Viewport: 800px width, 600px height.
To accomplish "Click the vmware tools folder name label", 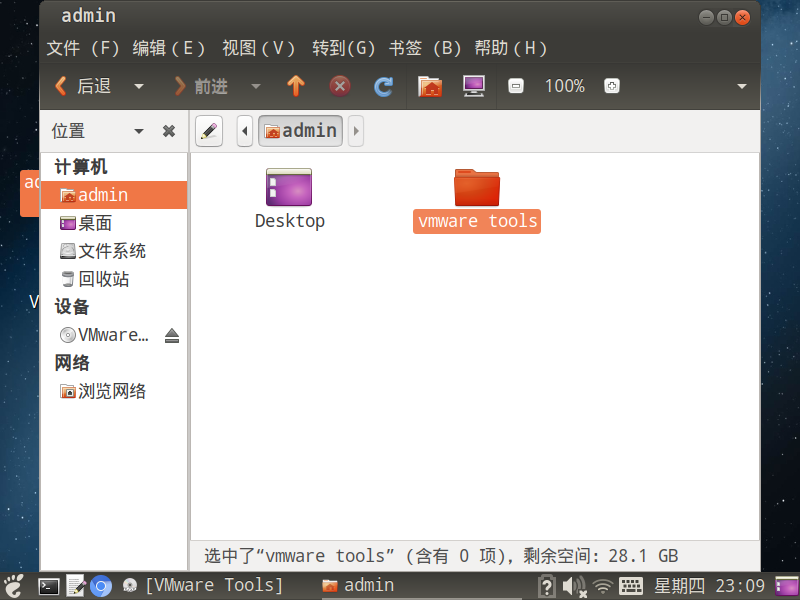I will pos(477,221).
